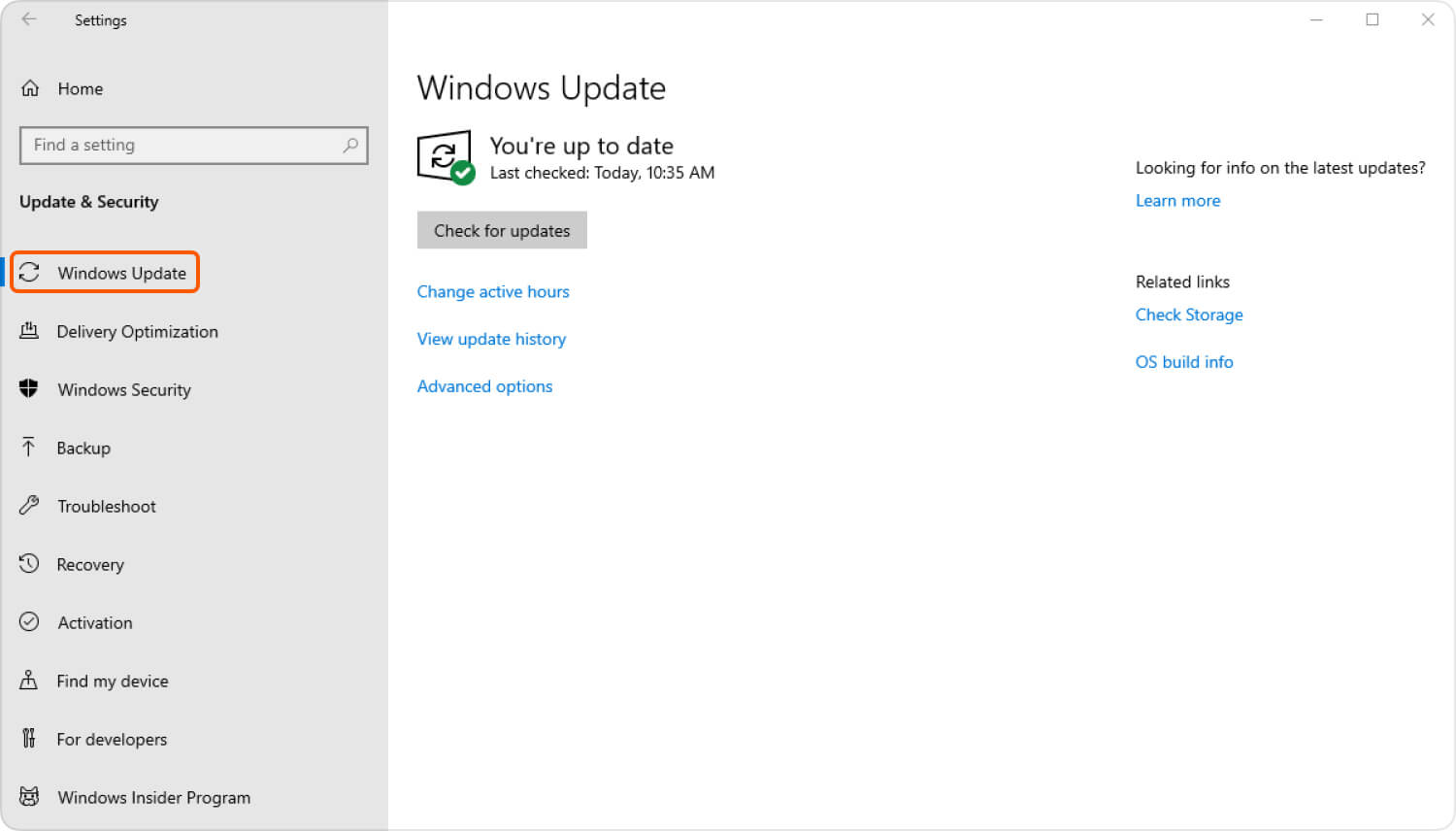Image resolution: width=1456 pixels, height=831 pixels.
Task: Open Change active hours link
Action: [493, 291]
